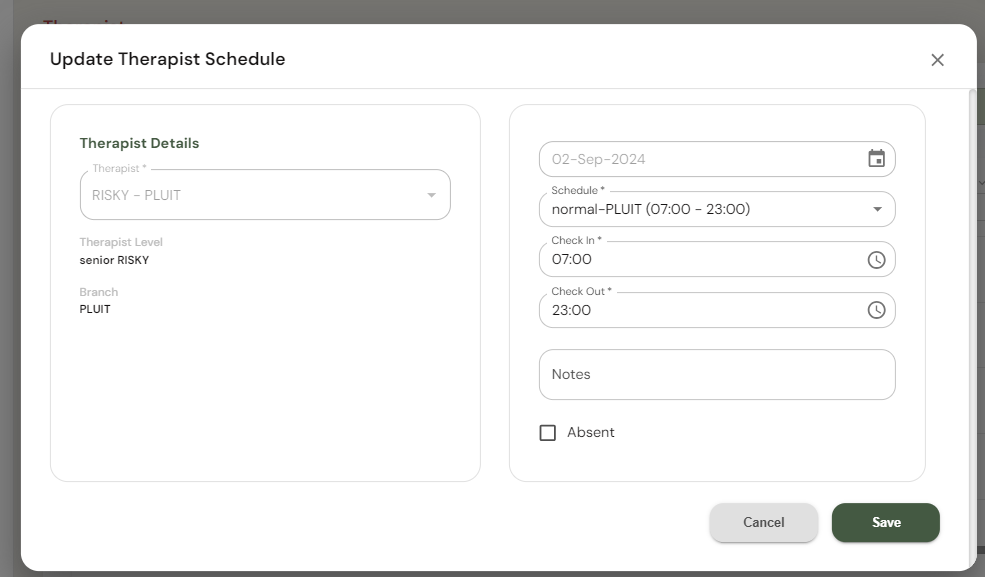
Task: Focus the Notes text field
Action: [716, 374]
